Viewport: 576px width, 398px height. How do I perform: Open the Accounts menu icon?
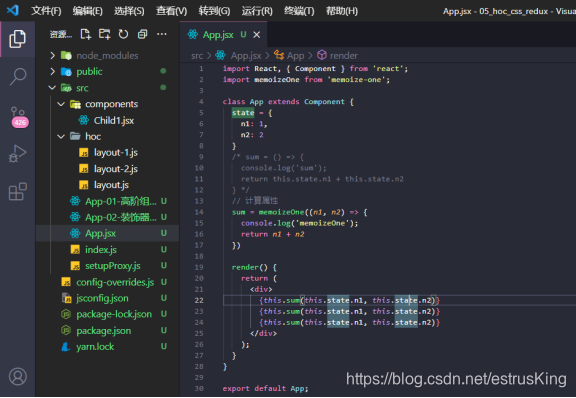[18, 376]
